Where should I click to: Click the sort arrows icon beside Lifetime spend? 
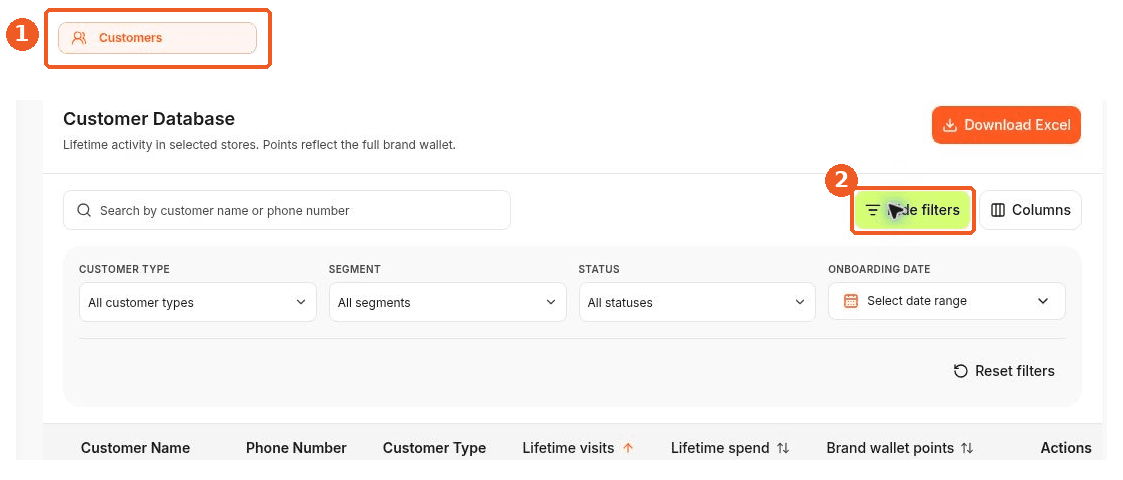783,448
